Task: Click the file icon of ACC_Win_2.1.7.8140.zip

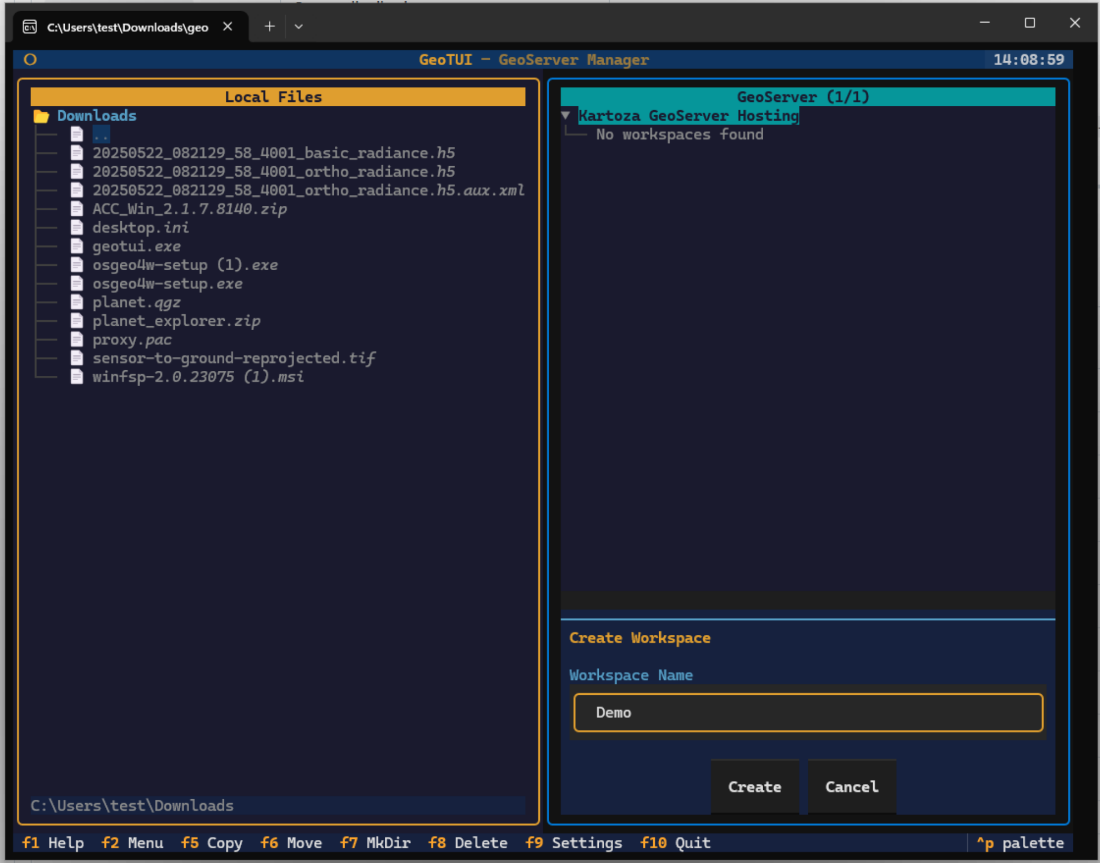Action: coord(77,209)
